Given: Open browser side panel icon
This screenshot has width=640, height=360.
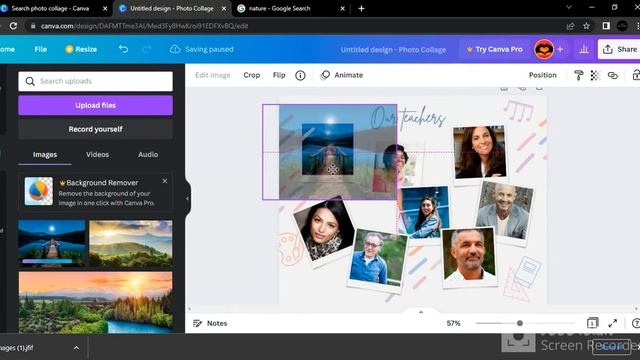Looking at the screenshot, I should pyautogui.click(x=606, y=26).
